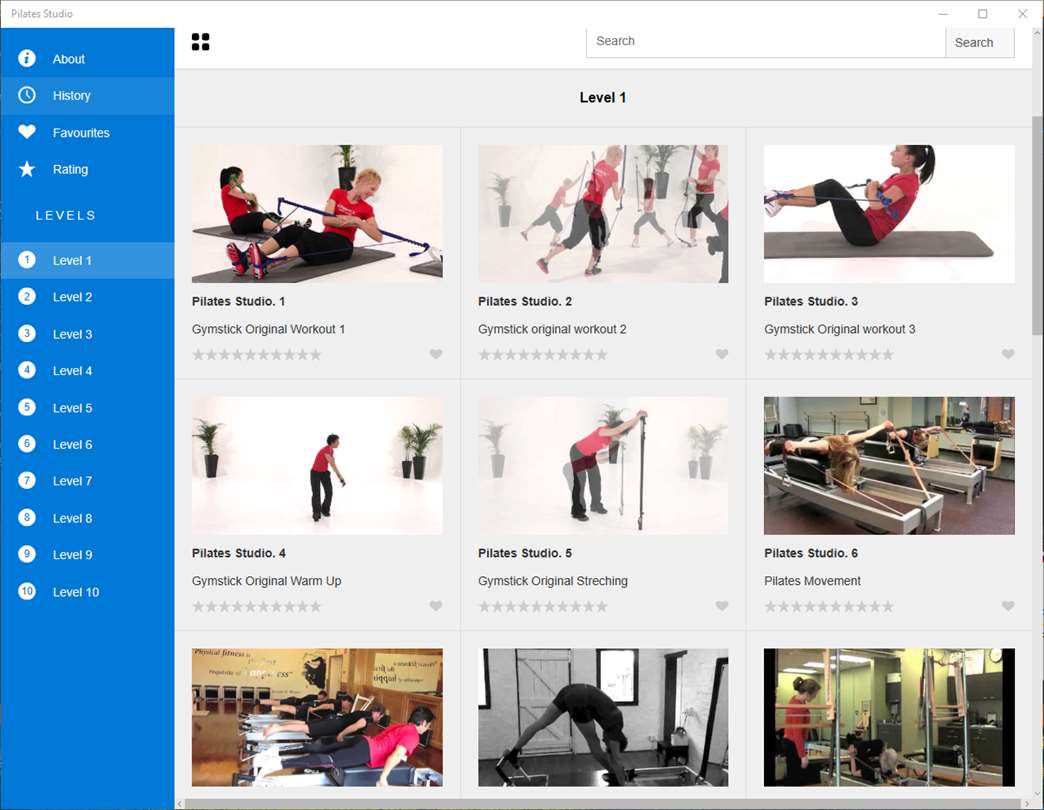1044x810 pixels.
Task: Set star rating on Pilates Movement video
Action: click(x=828, y=606)
